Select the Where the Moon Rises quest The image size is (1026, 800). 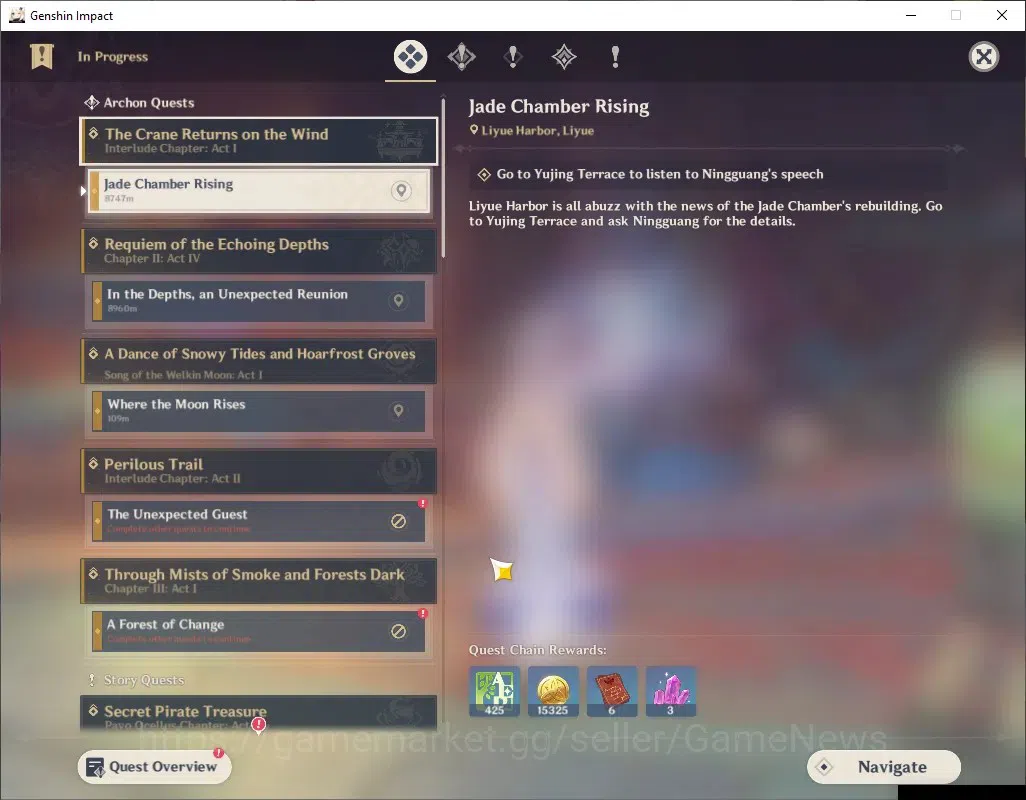[259, 410]
